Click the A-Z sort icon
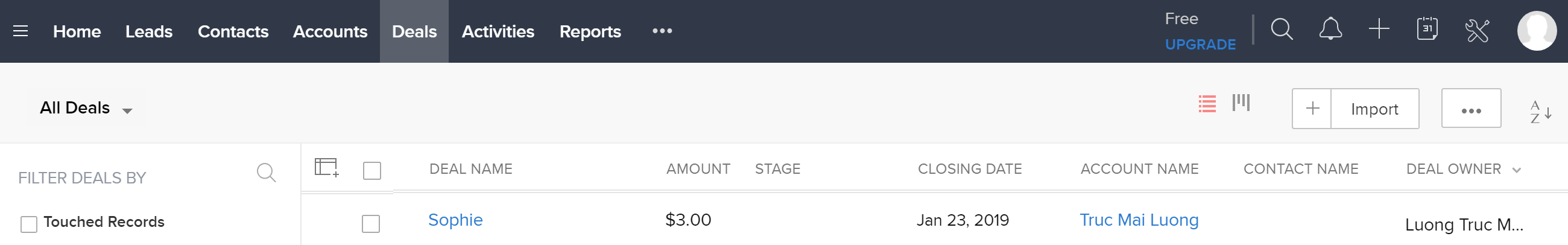1568x245 pixels. 1540,112
